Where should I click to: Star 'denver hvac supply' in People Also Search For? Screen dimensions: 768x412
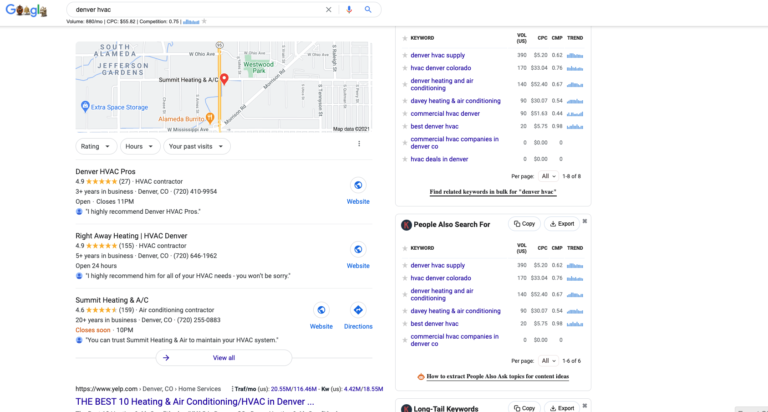tap(405, 266)
